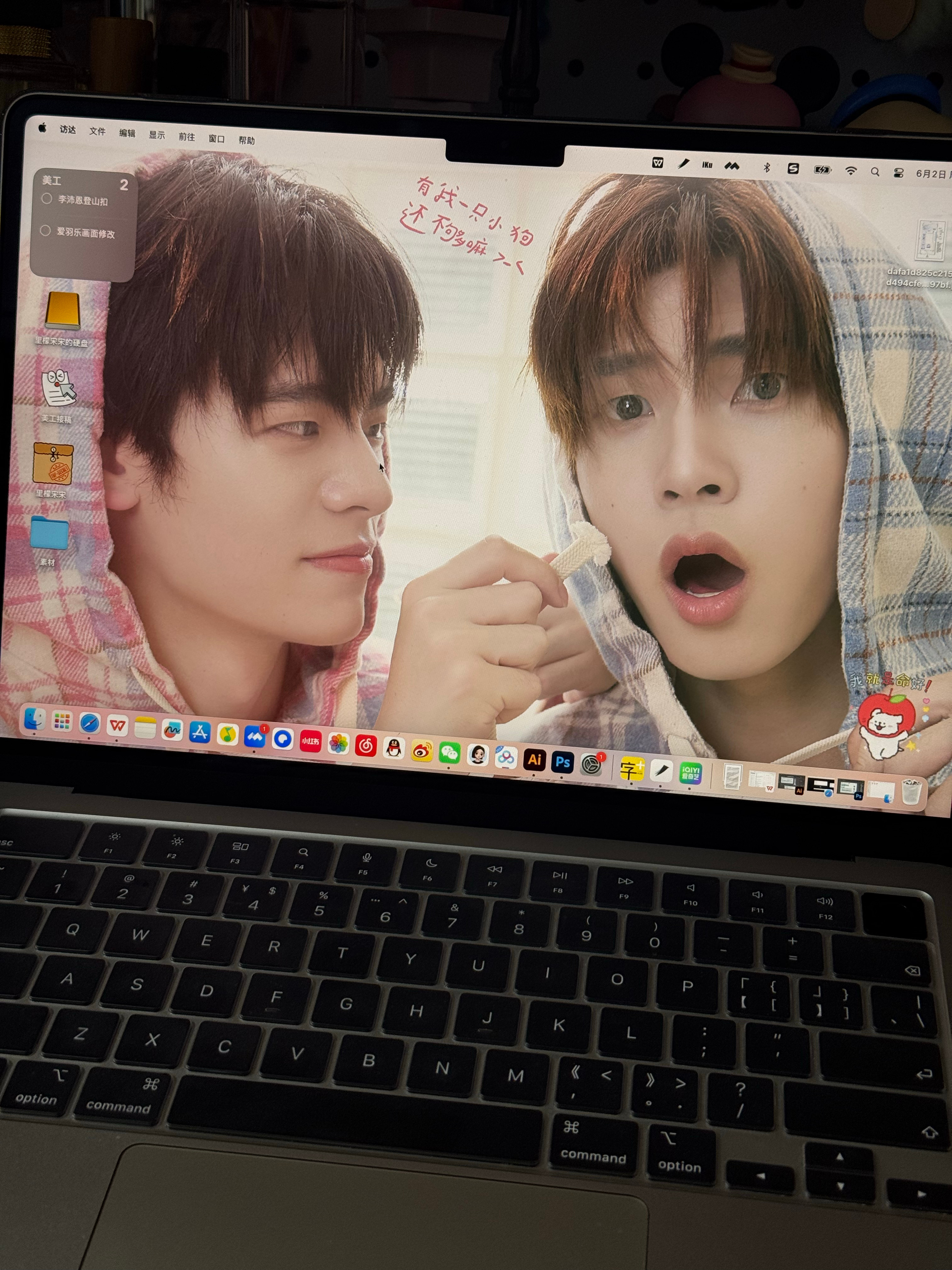Image resolution: width=952 pixels, height=1270 pixels.
Task: Show battery status in the menu bar
Action: [x=822, y=169]
